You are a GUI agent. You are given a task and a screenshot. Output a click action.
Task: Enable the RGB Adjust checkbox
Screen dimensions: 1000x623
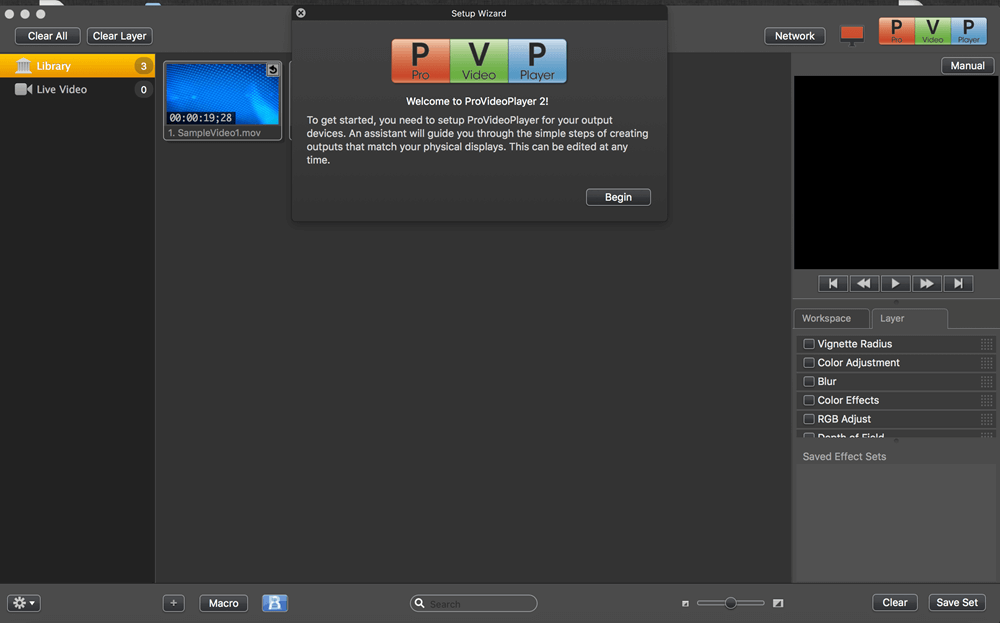(x=809, y=419)
